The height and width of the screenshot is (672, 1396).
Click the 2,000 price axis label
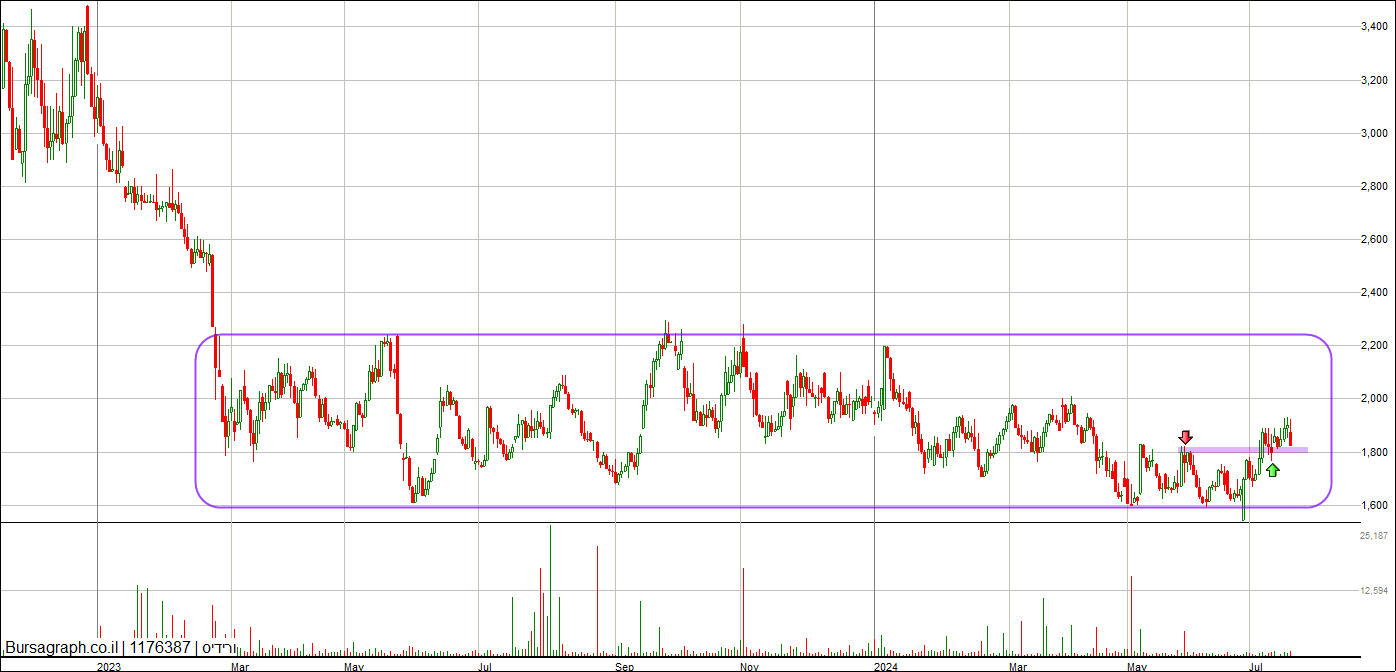(x=1374, y=399)
